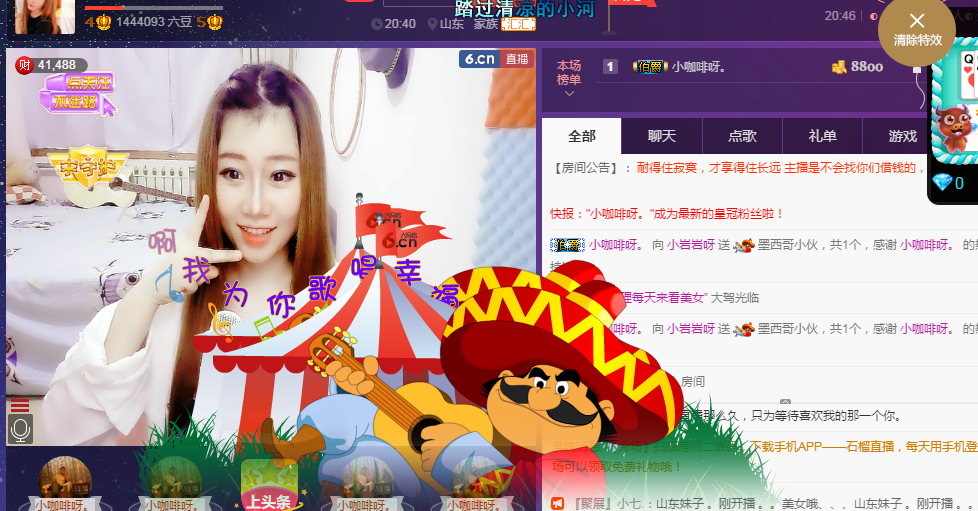978x511 pixels.
Task: Switch to the 全部 tab
Action: [582, 136]
